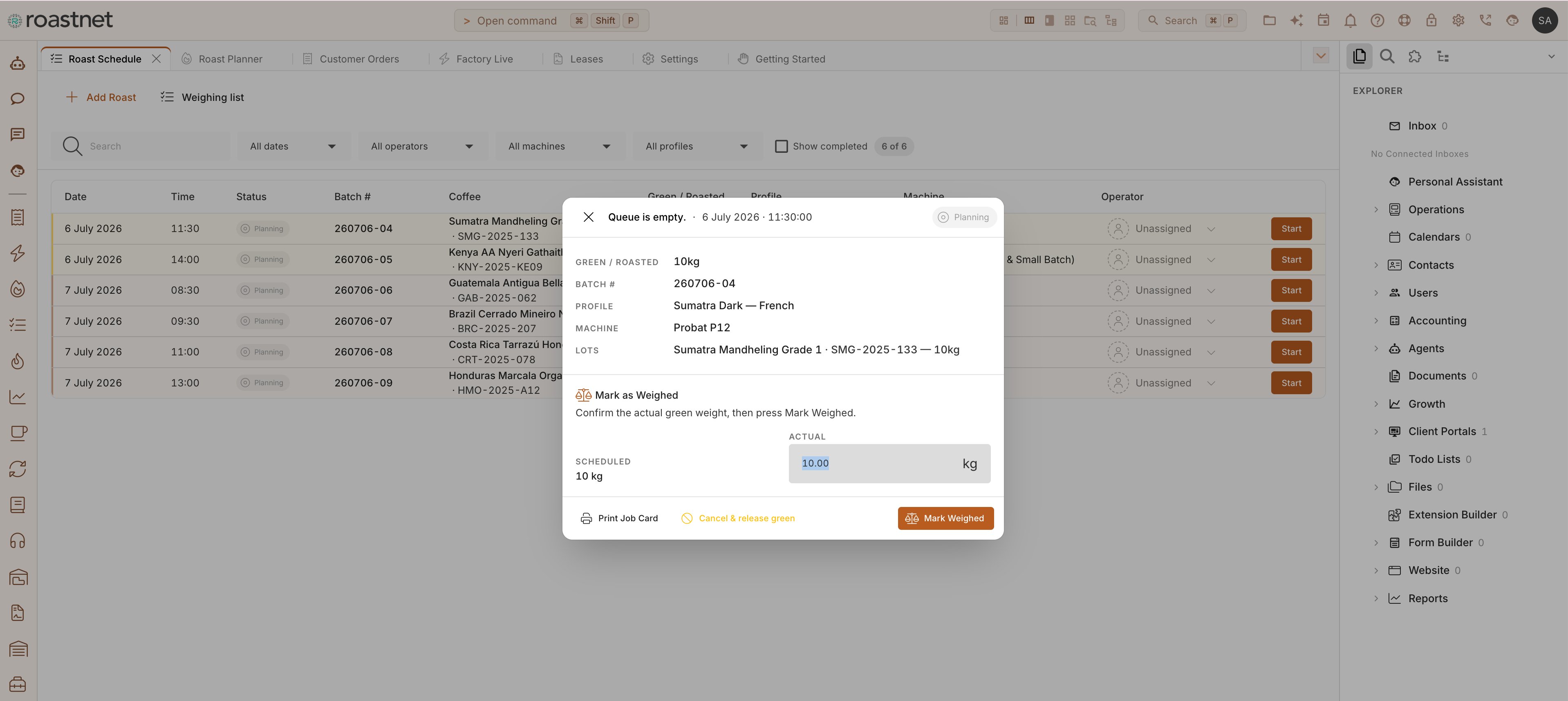Image resolution: width=1568 pixels, height=701 pixels.
Task: Open the AI sparkle icon in top bar
Action: tap(1297, 20)
